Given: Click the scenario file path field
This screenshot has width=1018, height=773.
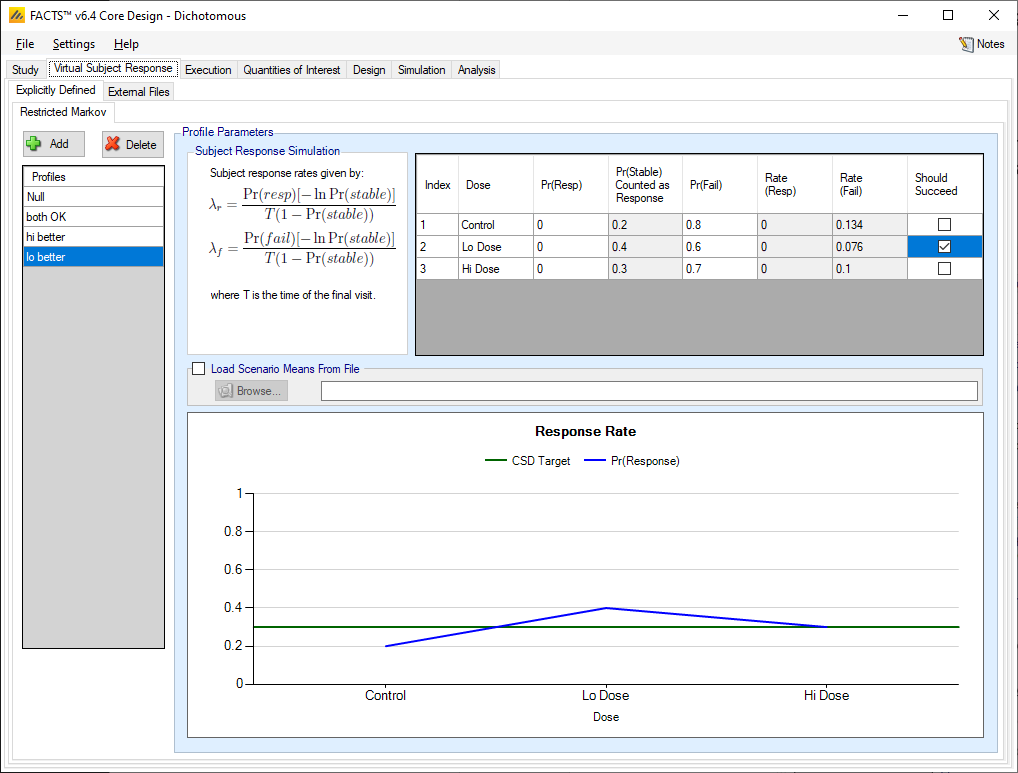Looking at the screenshot, I should [x=648, y=391].
